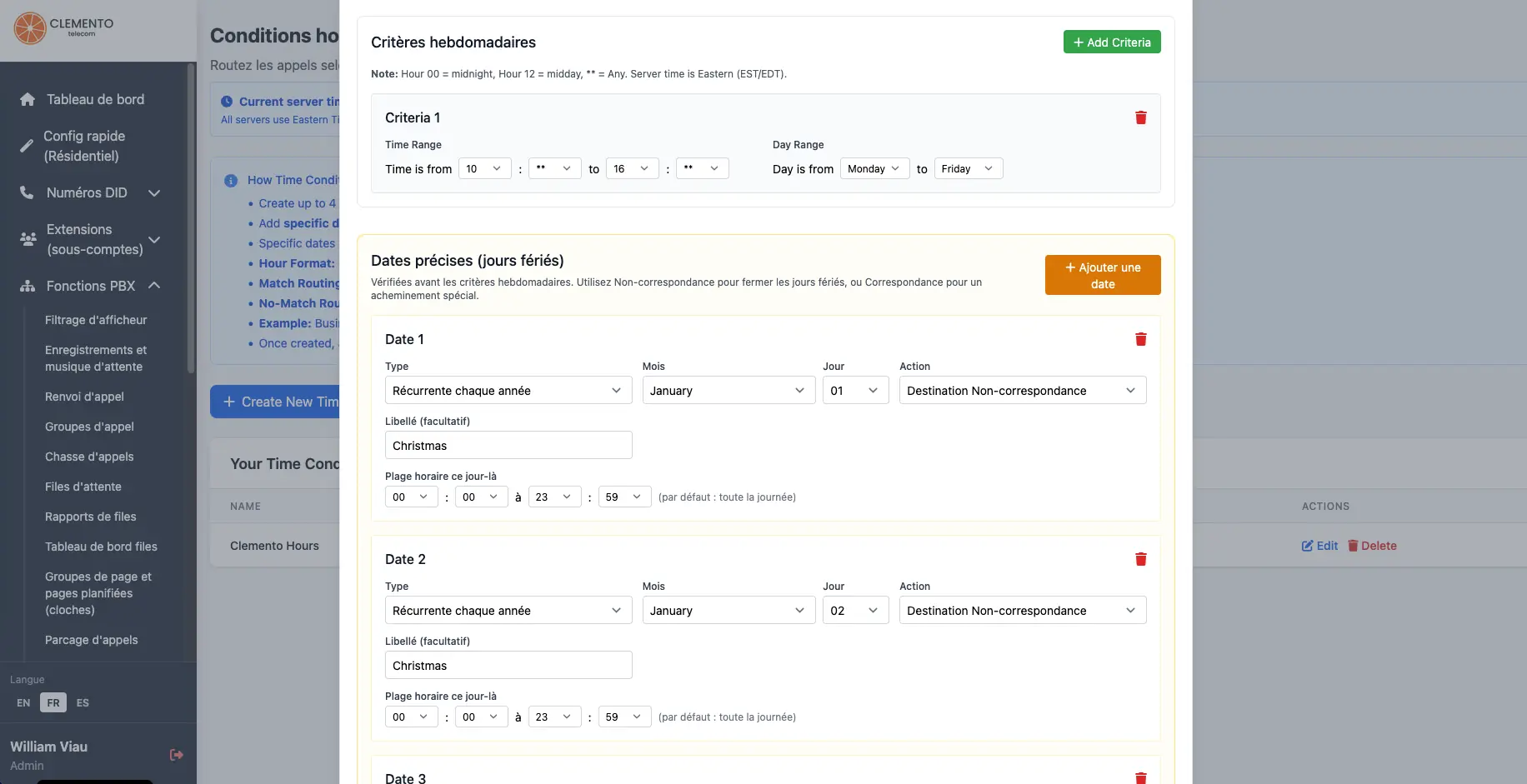The width and height of the screenshot is (1527, 784).
Task: Click Date 2 Libellé field containing Christmas
Action: click(508, 665)
